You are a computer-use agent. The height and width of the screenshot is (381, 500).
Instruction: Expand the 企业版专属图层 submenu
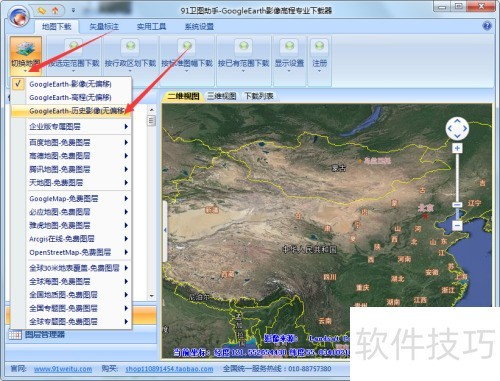tap(71, 126)
